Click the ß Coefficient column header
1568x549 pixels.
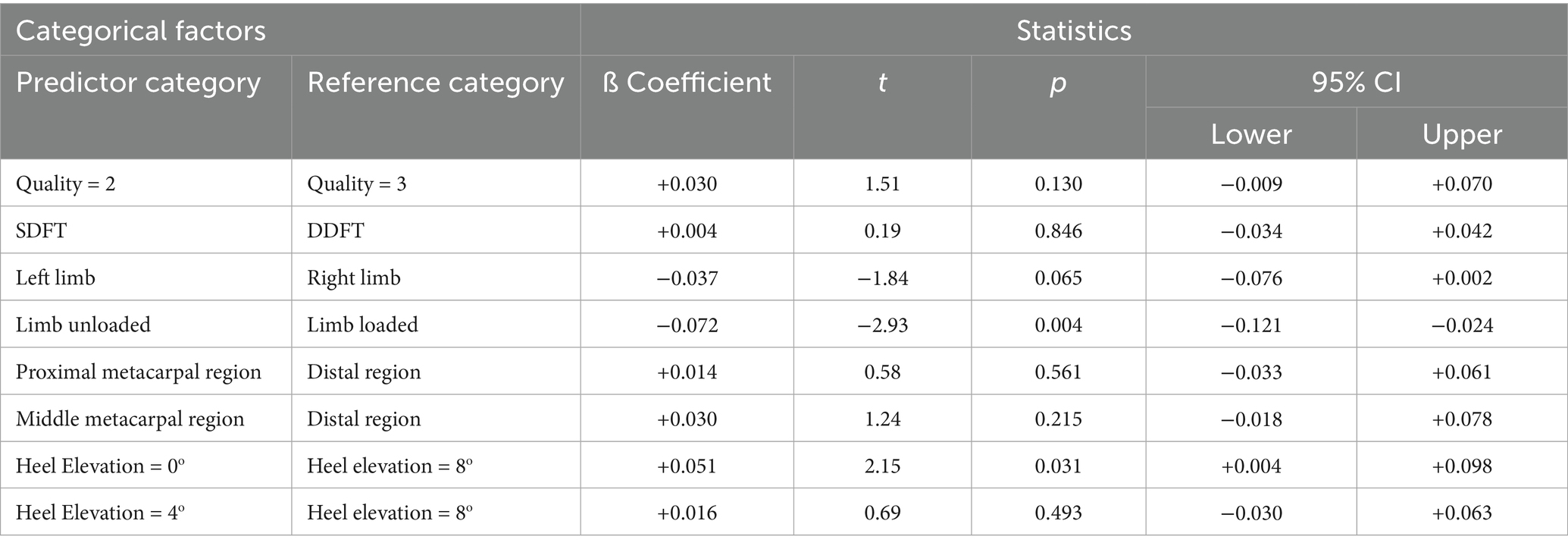[x=687, y=83]
